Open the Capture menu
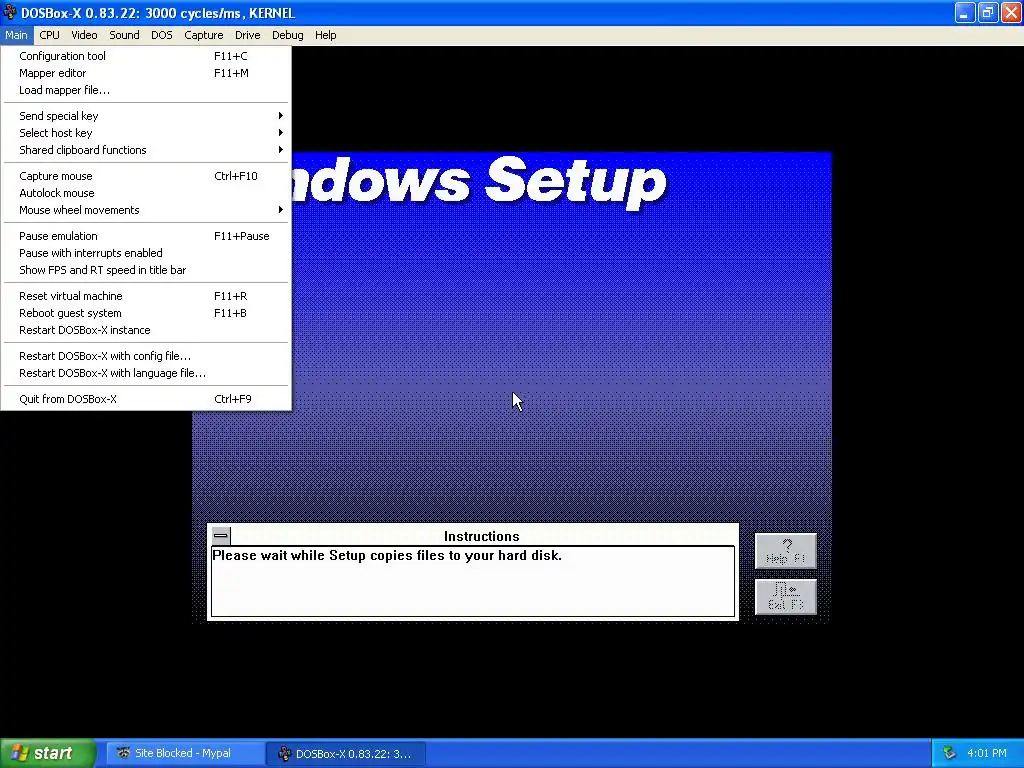Screen dimensions: 1024x768 click(204, 35)
